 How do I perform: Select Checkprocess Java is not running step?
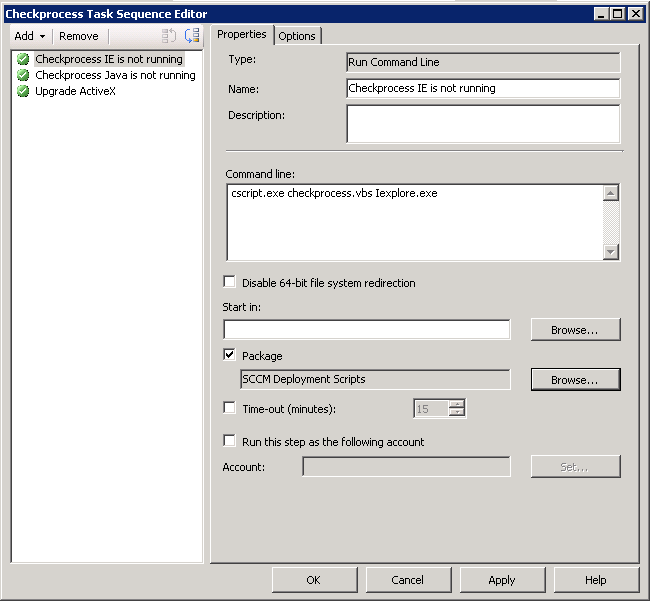coord(115,75)
